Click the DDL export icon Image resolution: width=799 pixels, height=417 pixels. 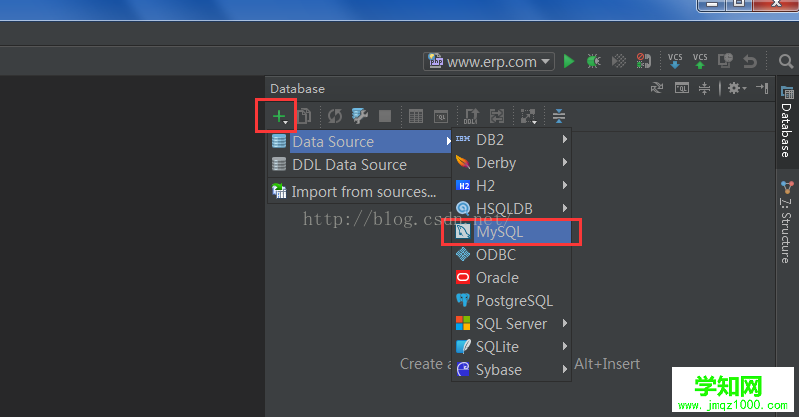471,116
